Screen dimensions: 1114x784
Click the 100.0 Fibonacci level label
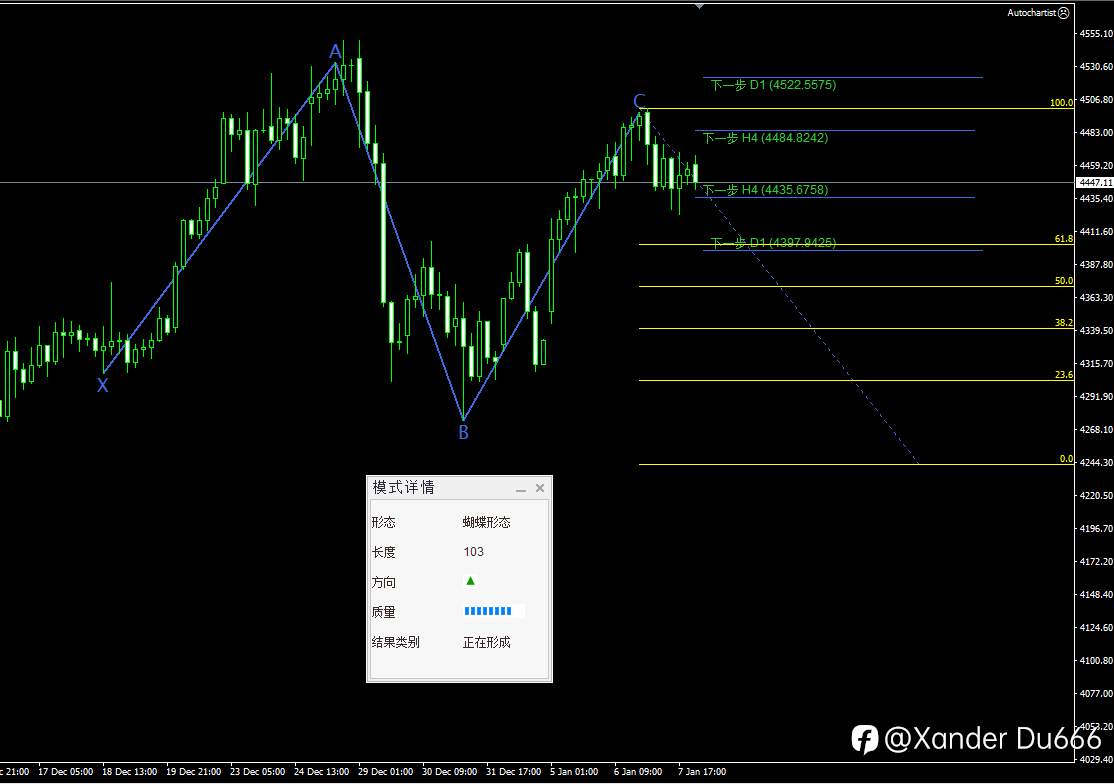coord(1061,102)
